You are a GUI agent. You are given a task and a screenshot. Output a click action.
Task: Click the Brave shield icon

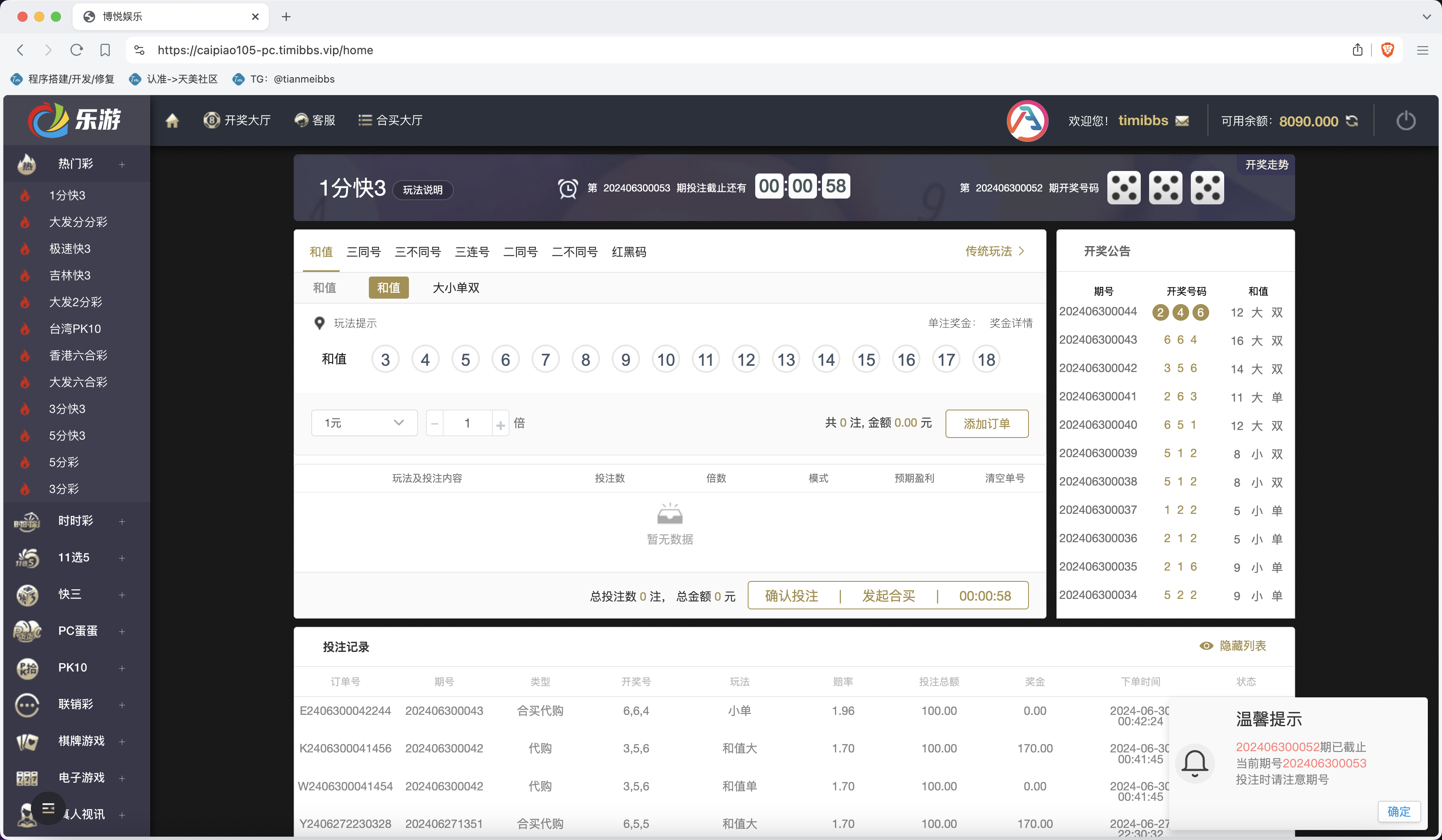(1387, 50)
